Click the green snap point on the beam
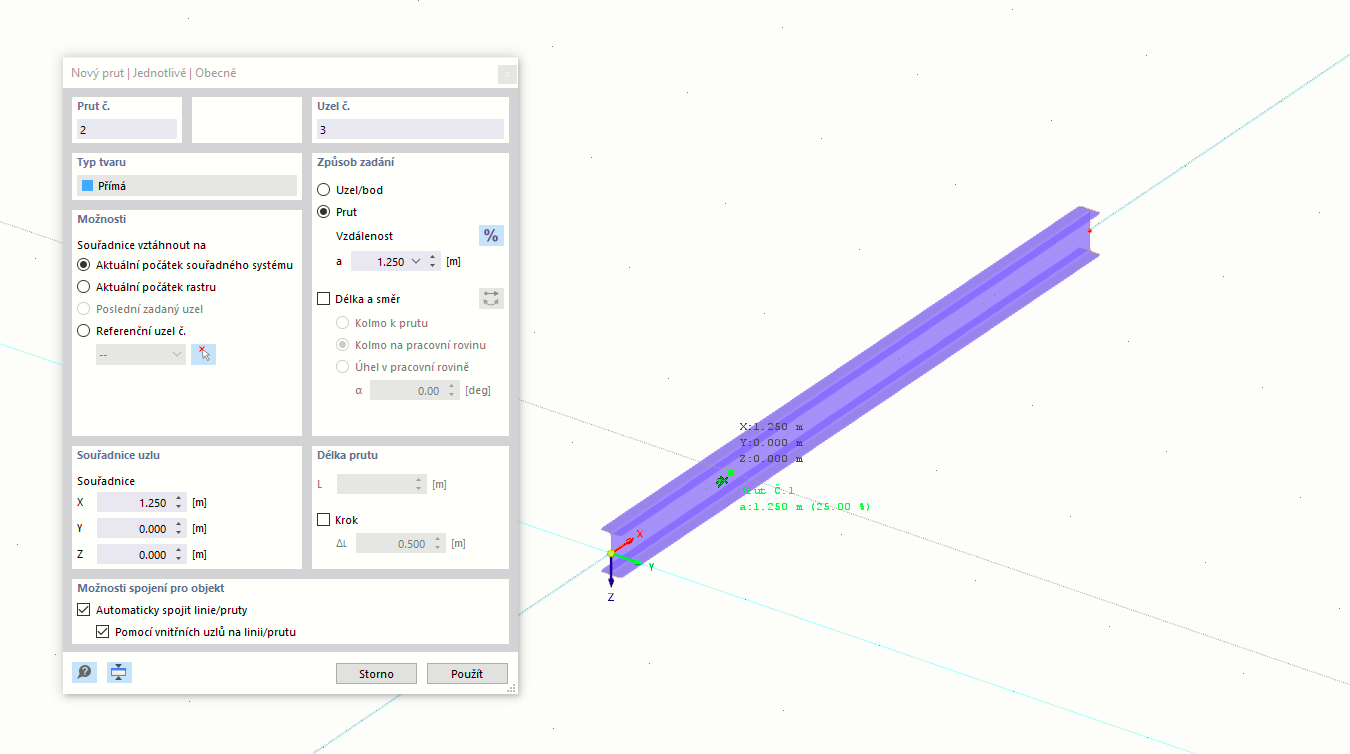 [730, 473]
